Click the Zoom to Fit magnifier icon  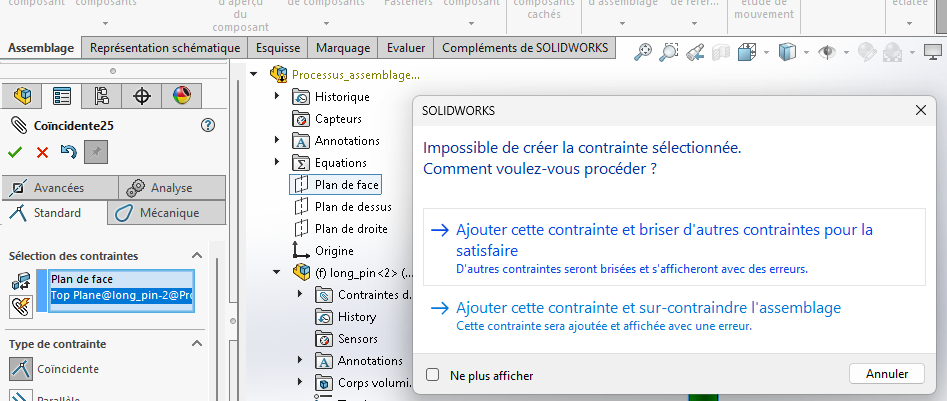coord(643,50)
